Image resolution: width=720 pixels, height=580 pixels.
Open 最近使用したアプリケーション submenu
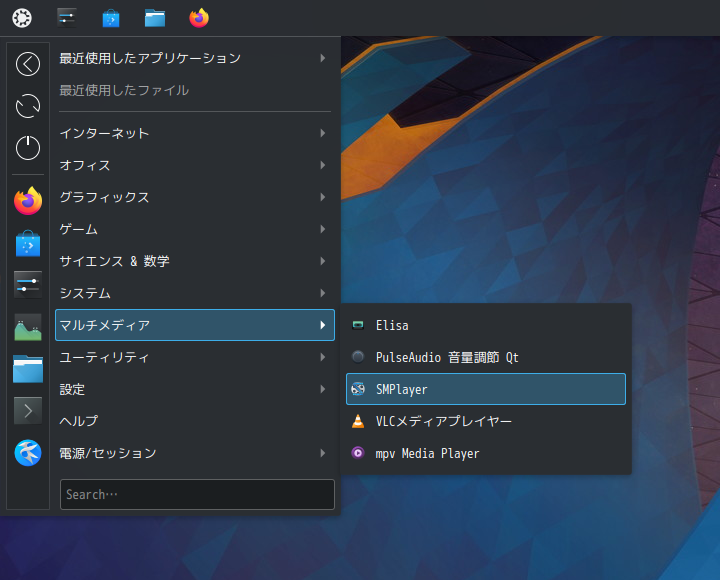pyautogui.click(x=195, y=58)
